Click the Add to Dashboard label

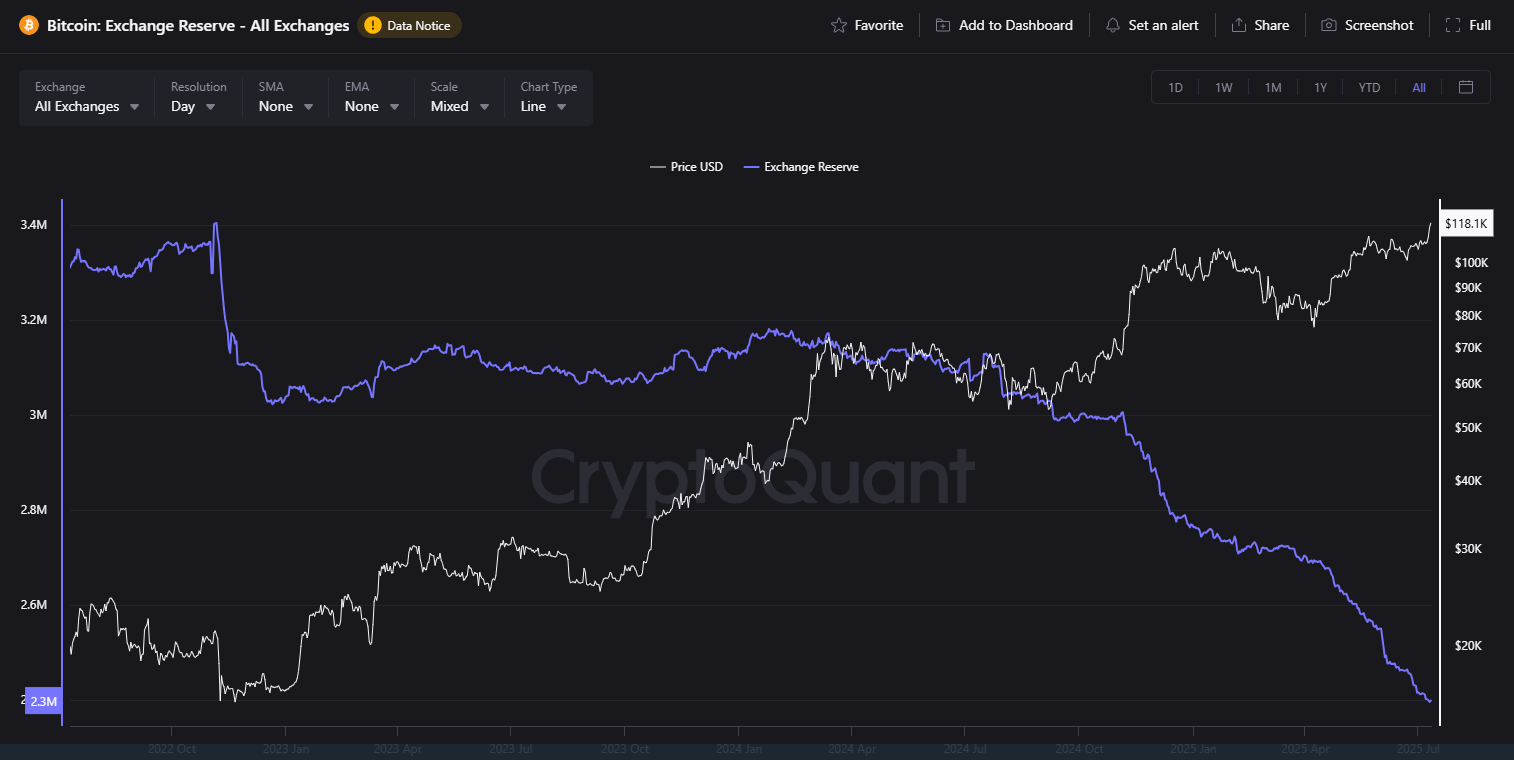(x=1016, y=25)
